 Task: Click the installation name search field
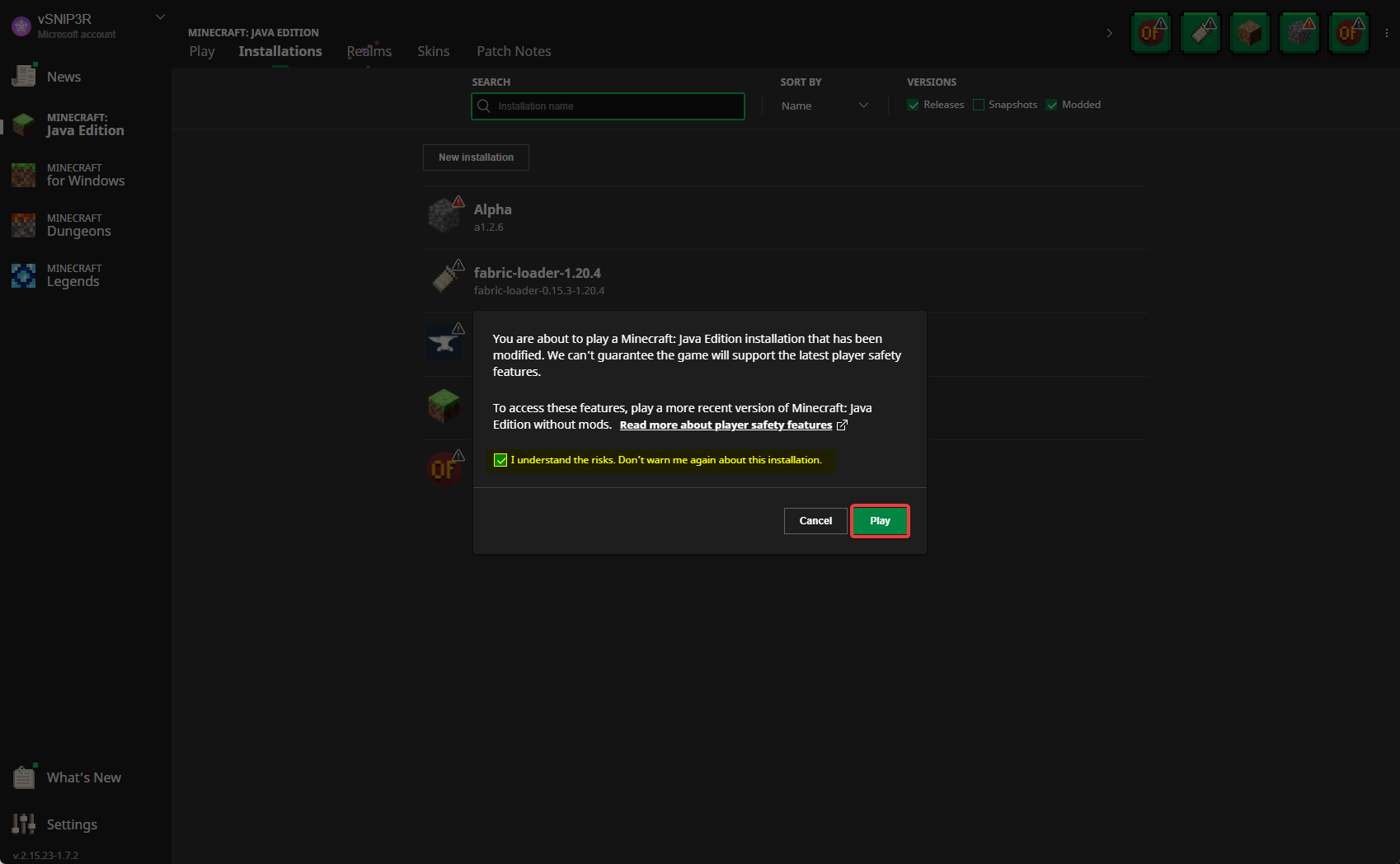[608, 106]
